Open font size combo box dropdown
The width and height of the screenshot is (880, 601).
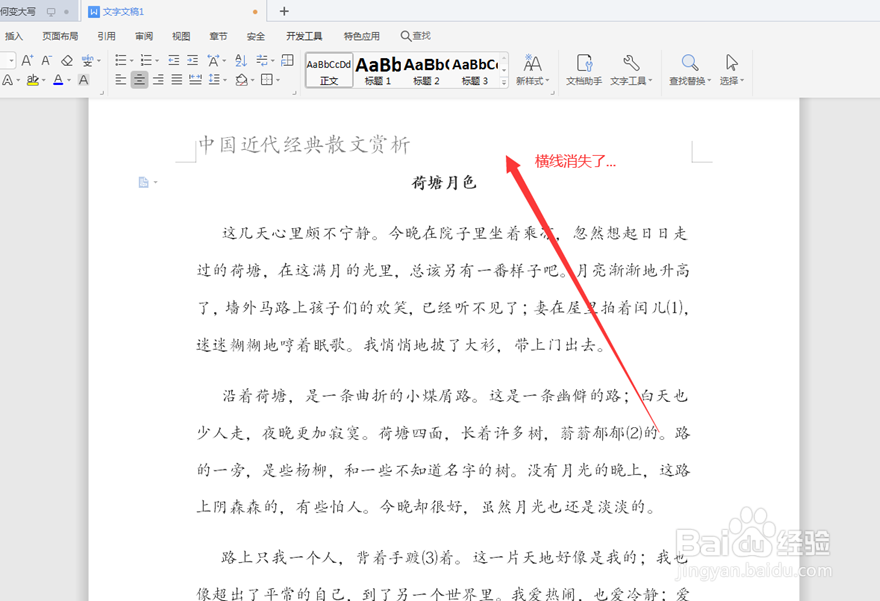pyautogui.click(x=11, y=61)
